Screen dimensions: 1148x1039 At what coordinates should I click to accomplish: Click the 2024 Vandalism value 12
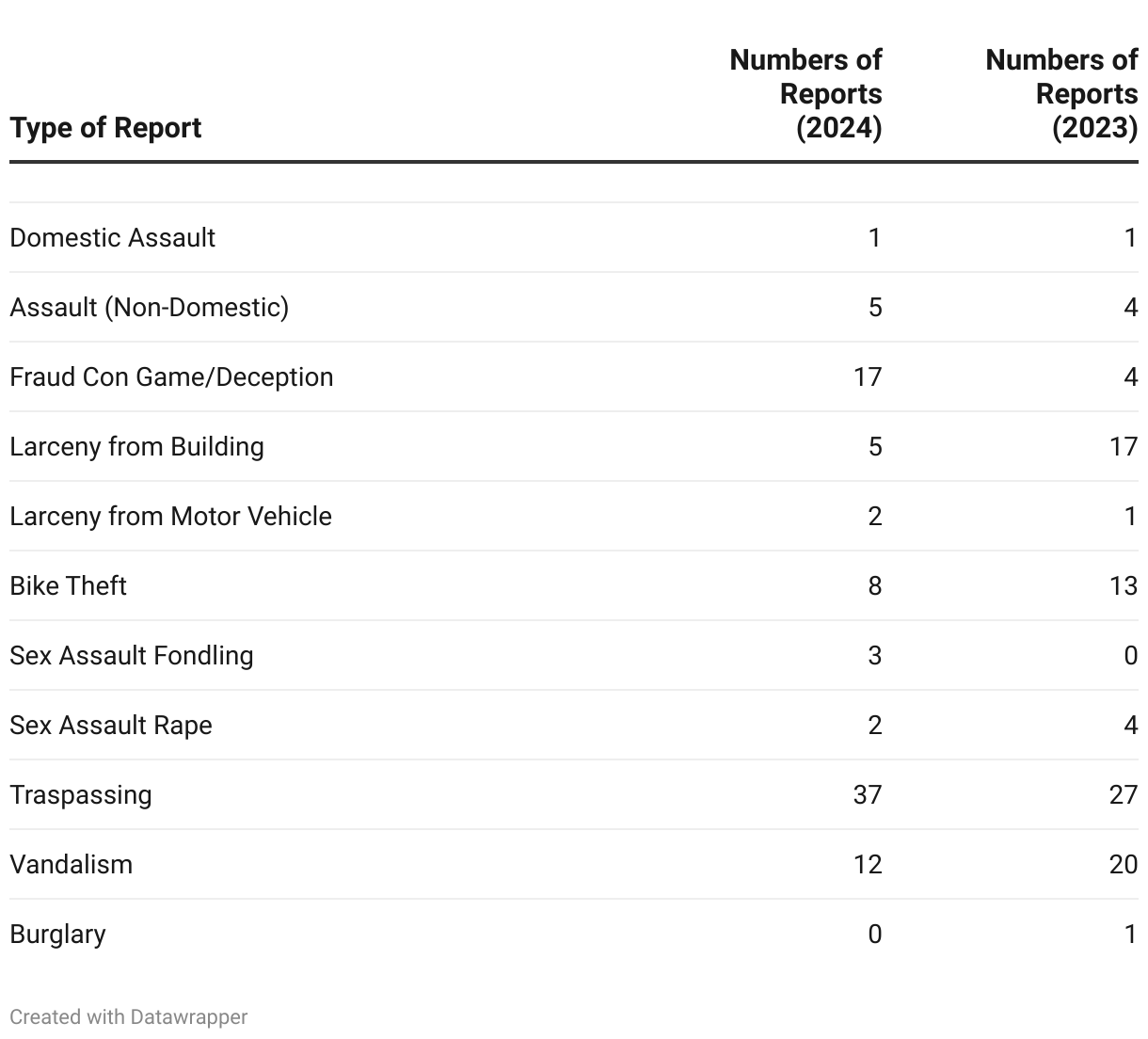point(868,864)
